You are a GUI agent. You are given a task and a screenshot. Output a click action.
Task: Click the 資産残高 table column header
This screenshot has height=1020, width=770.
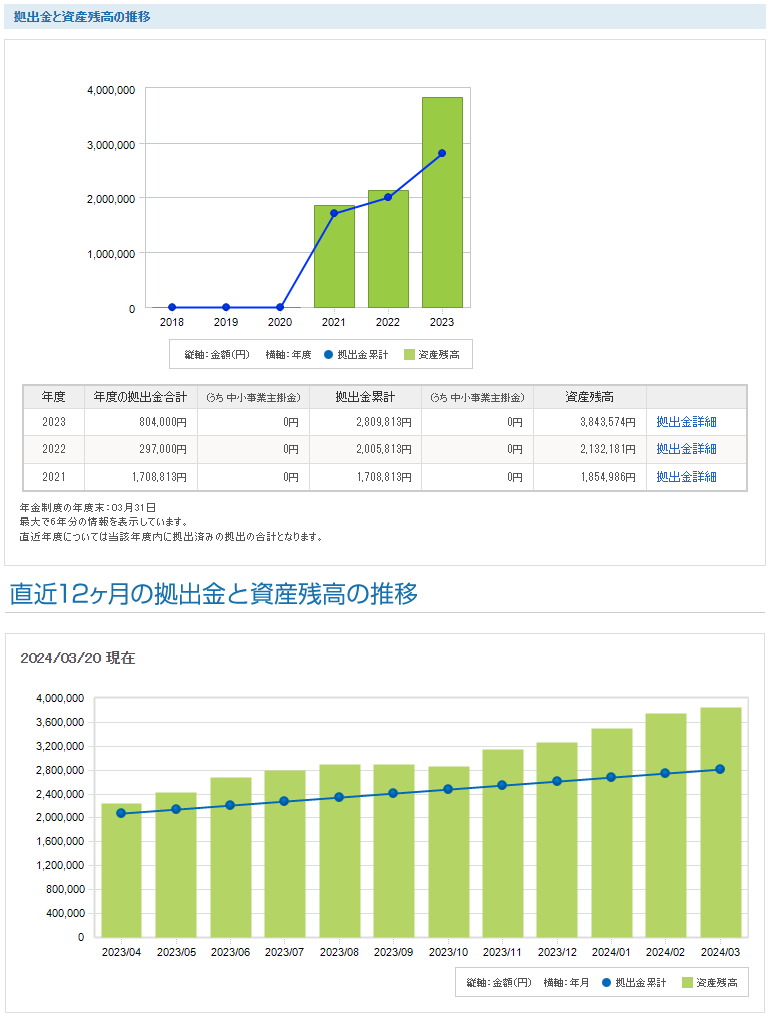(589, 397)
